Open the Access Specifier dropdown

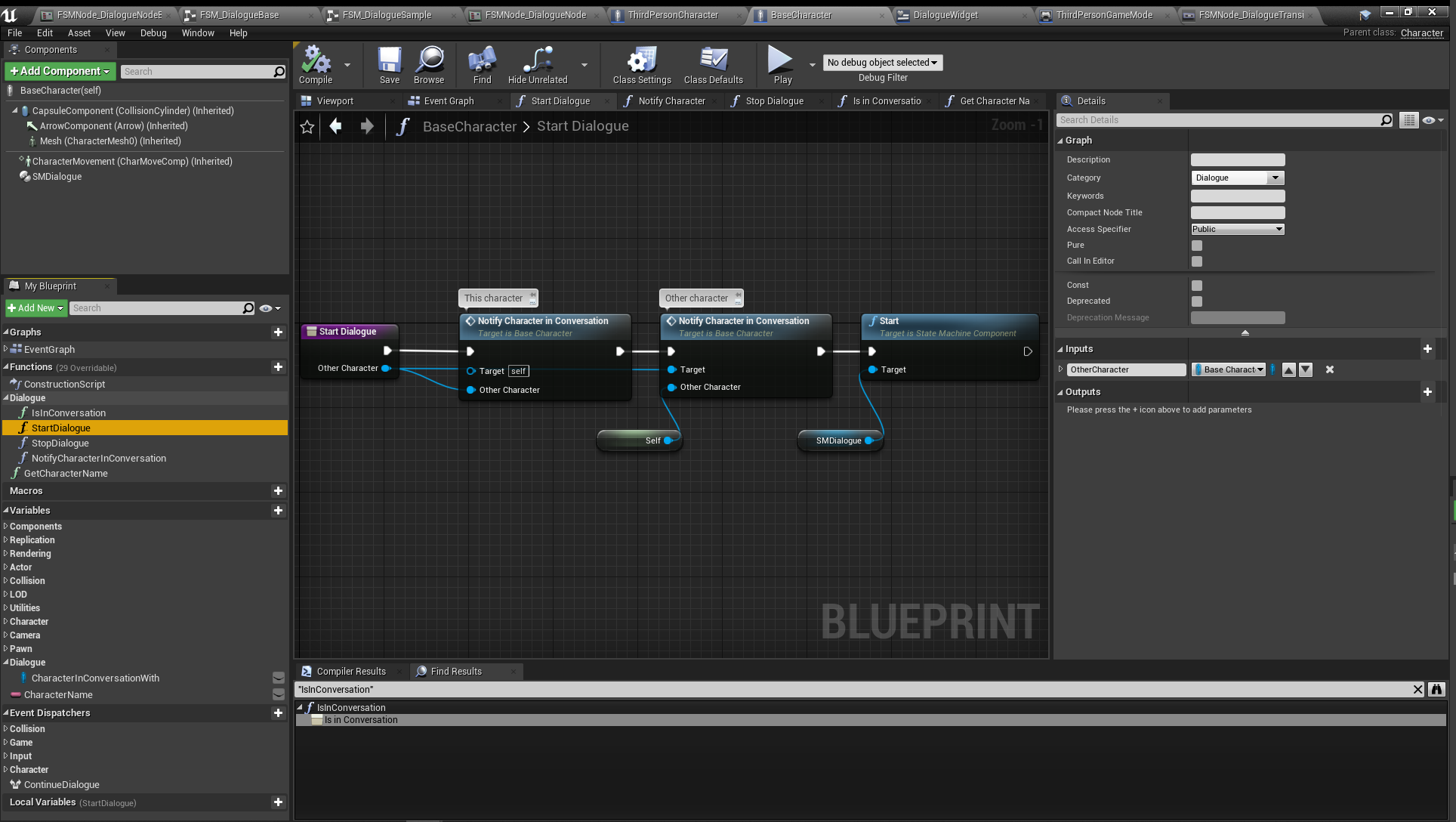tap(1237, 229)
